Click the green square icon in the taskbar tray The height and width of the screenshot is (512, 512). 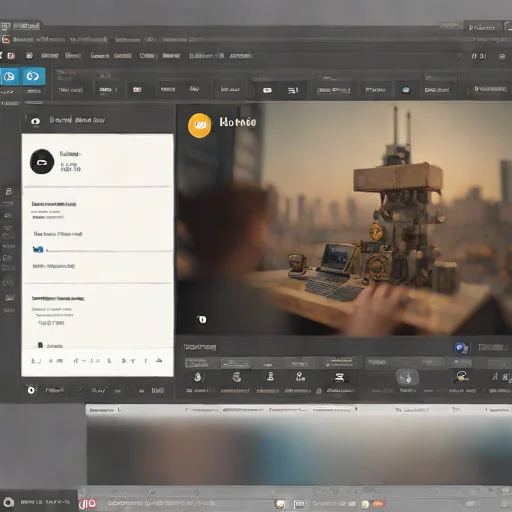[365, 504]
